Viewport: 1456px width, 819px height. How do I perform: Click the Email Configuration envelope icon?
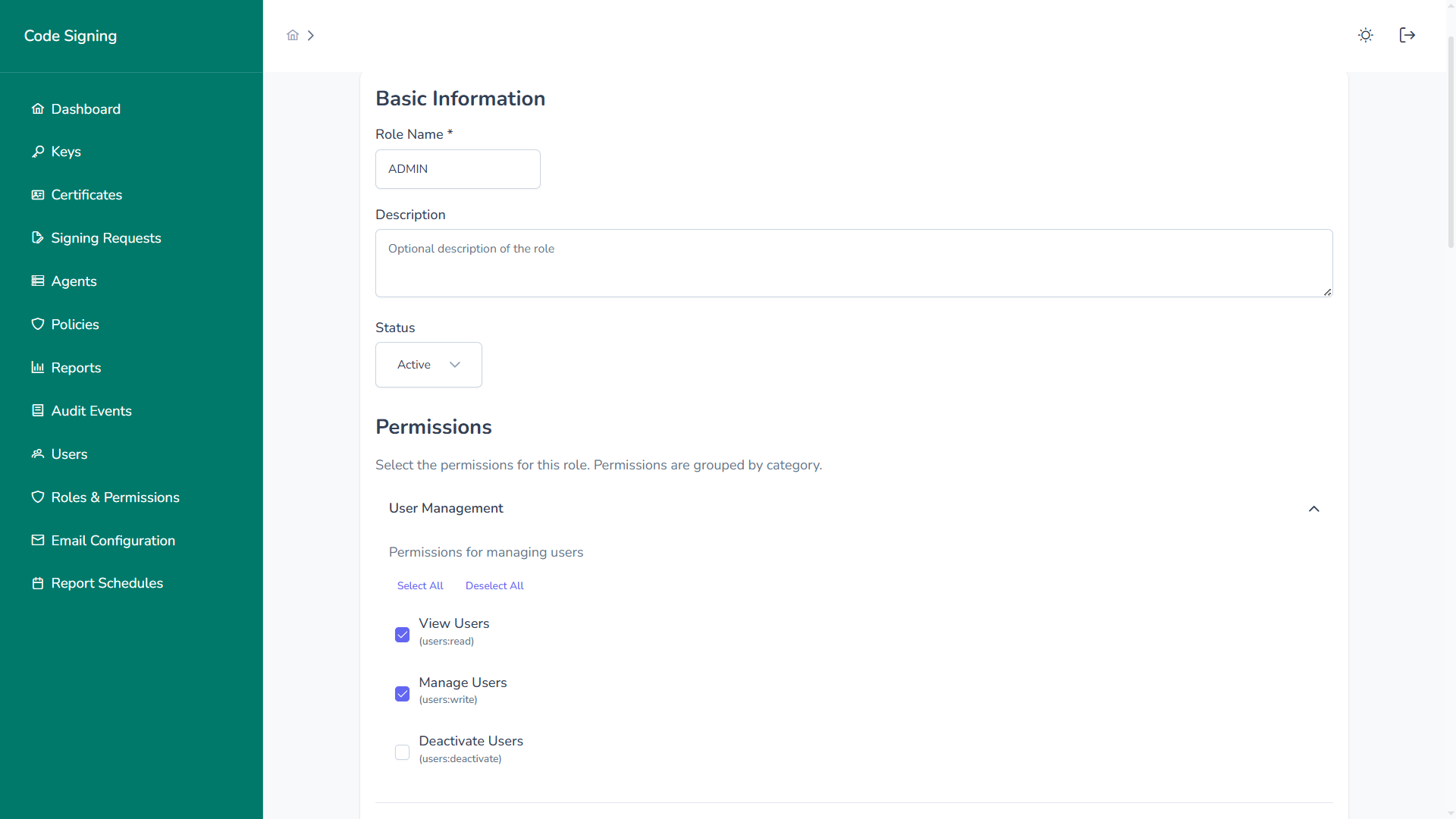[x=37, y=540]
